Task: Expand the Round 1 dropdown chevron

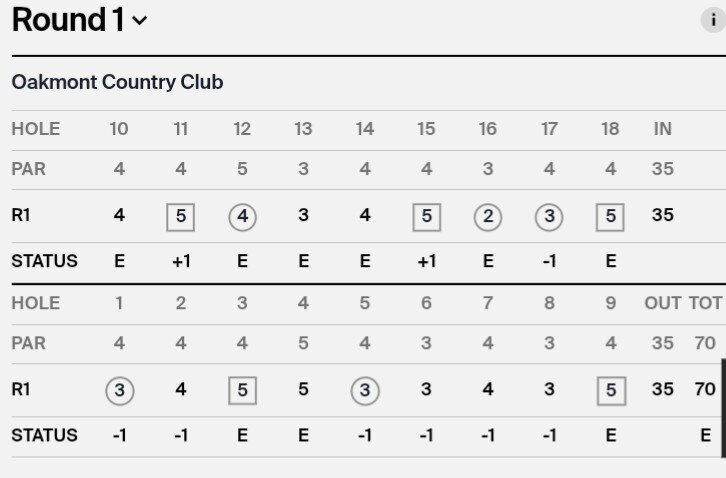Action: (139, 20)
